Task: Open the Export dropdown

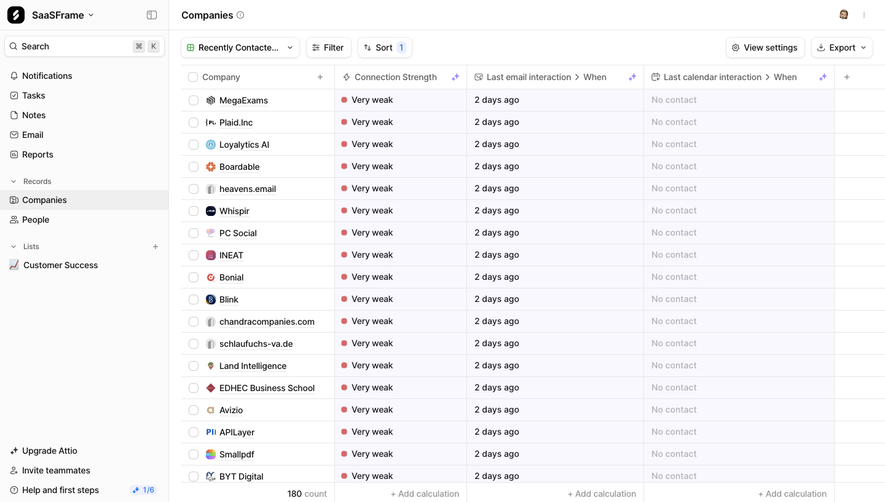Action: [842, 47]
